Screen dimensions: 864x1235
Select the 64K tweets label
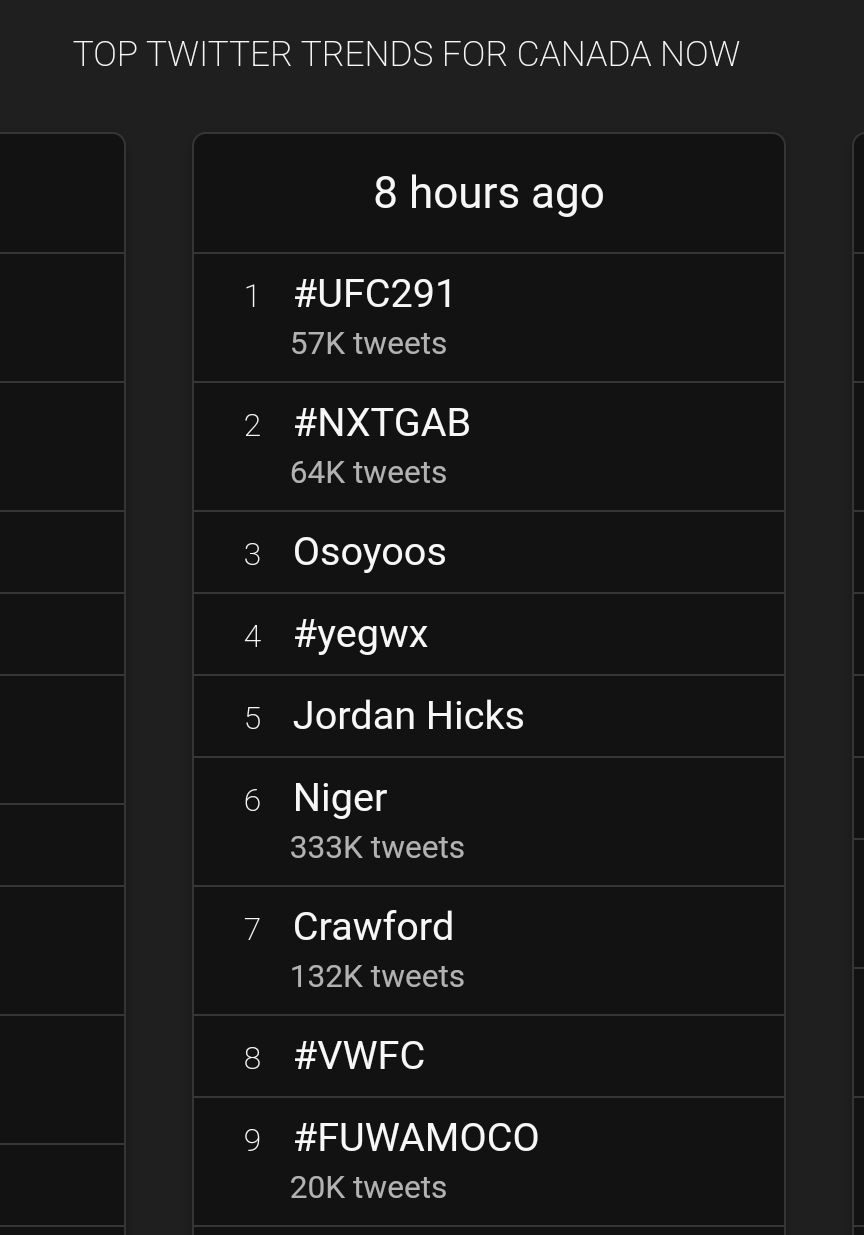coord(368,473)
